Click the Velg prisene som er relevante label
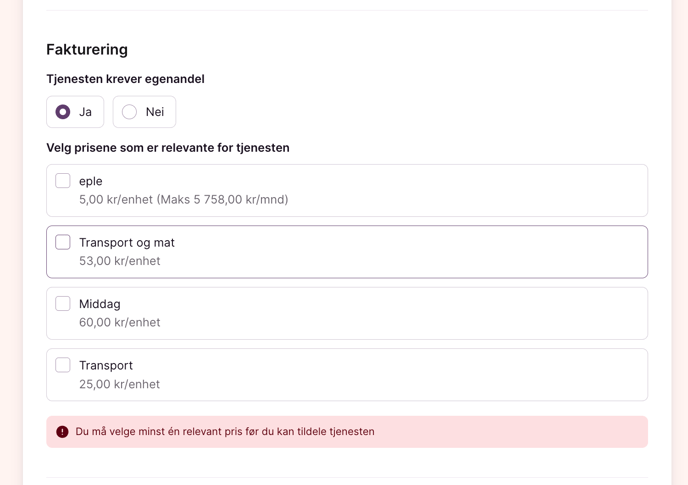 pyautogui.click(x=168, y=148)
